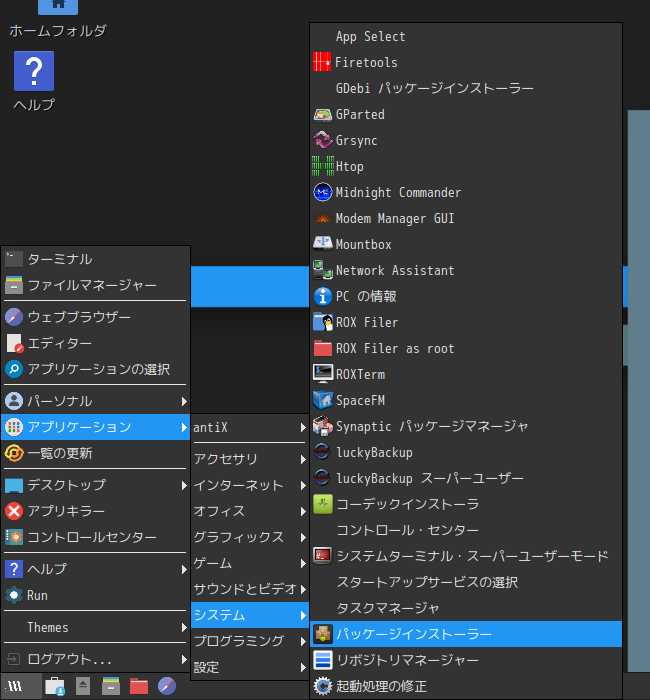Open タスクマネージャ entry
The height and width of the screenshot is (700, 650).
(466, 608)
